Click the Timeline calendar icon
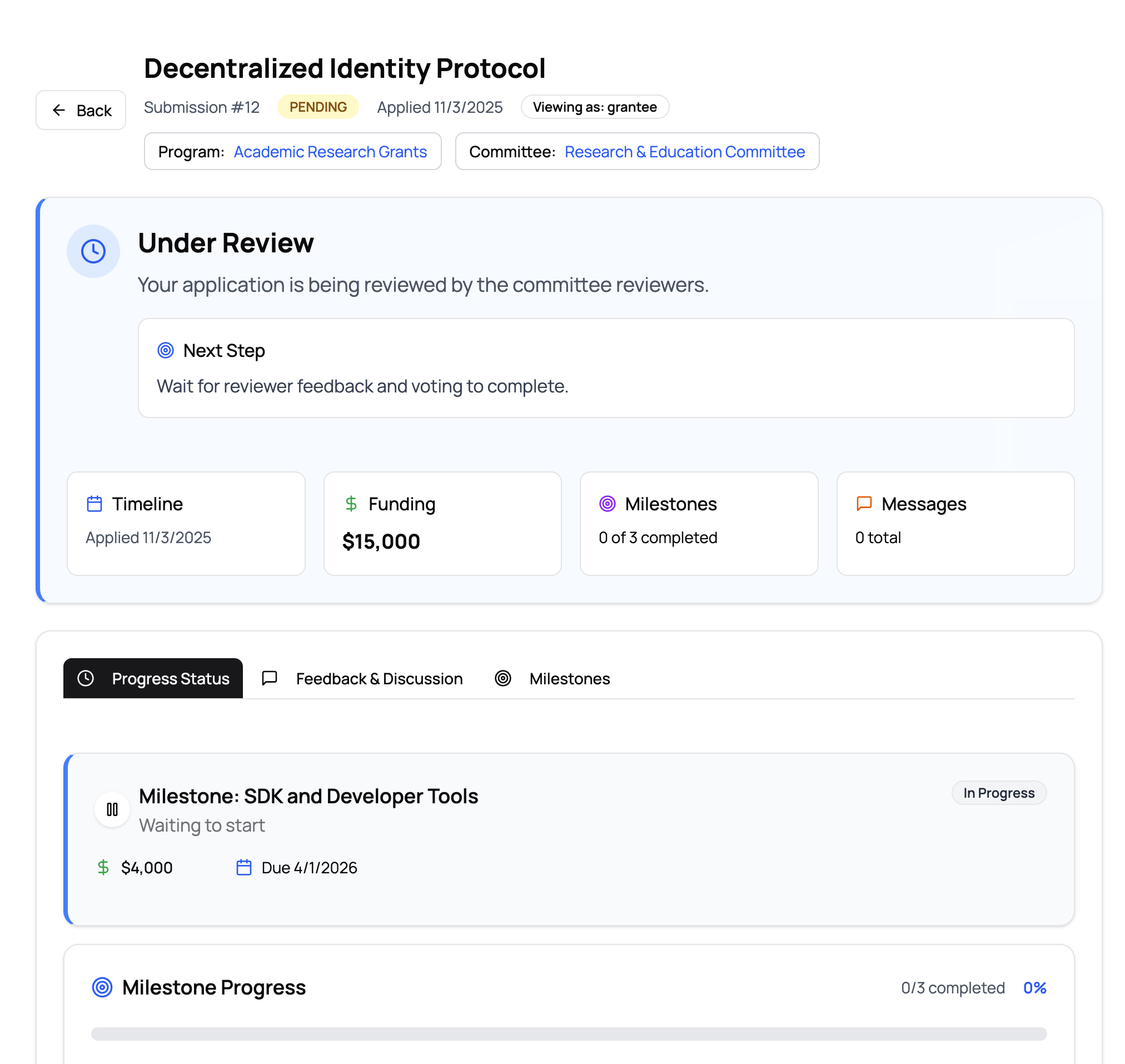Screen dimensions: 1125x1064 (x=94, y=503)
